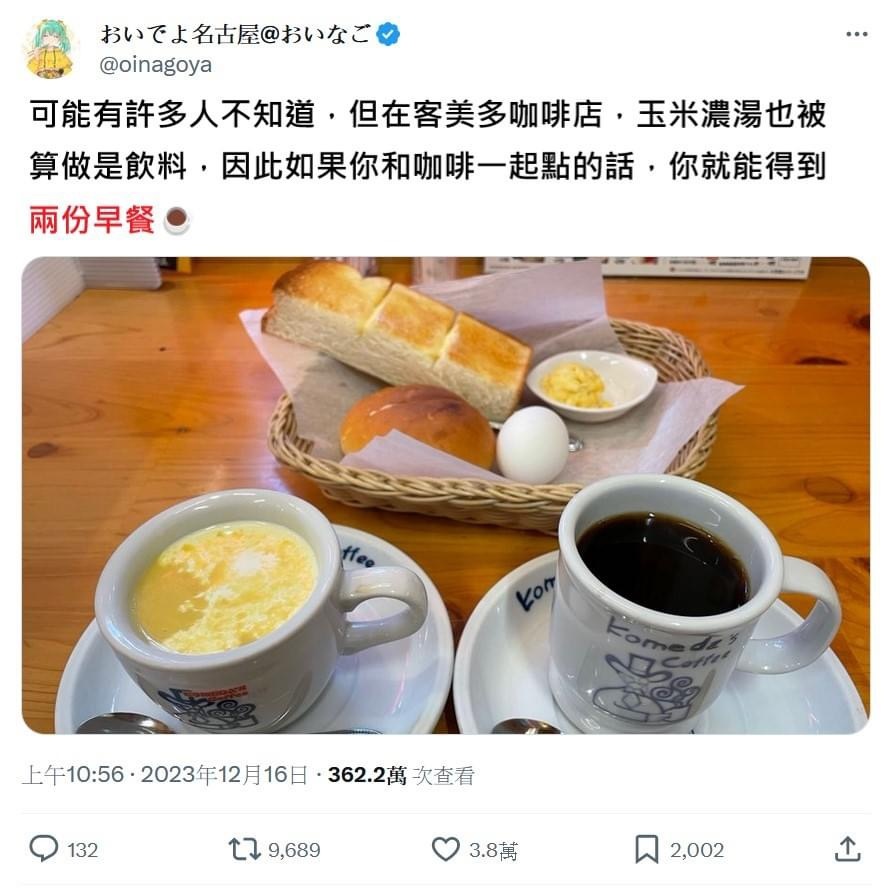Screen dimensions: 889x888
Task: Click the red 兩份早餐 text
Action: click(92, 220)
